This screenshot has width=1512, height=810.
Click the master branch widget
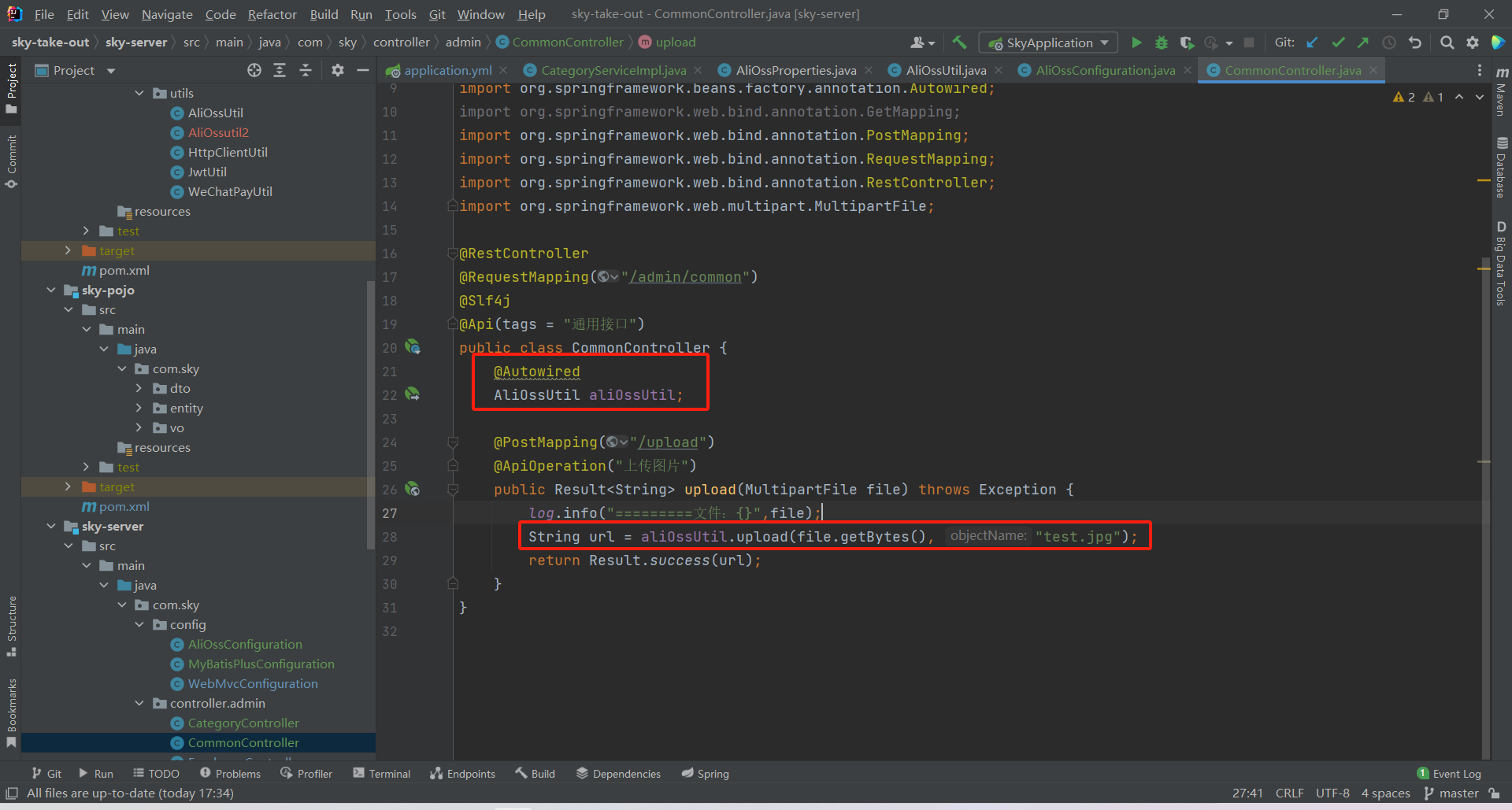tap(1458, 793)
